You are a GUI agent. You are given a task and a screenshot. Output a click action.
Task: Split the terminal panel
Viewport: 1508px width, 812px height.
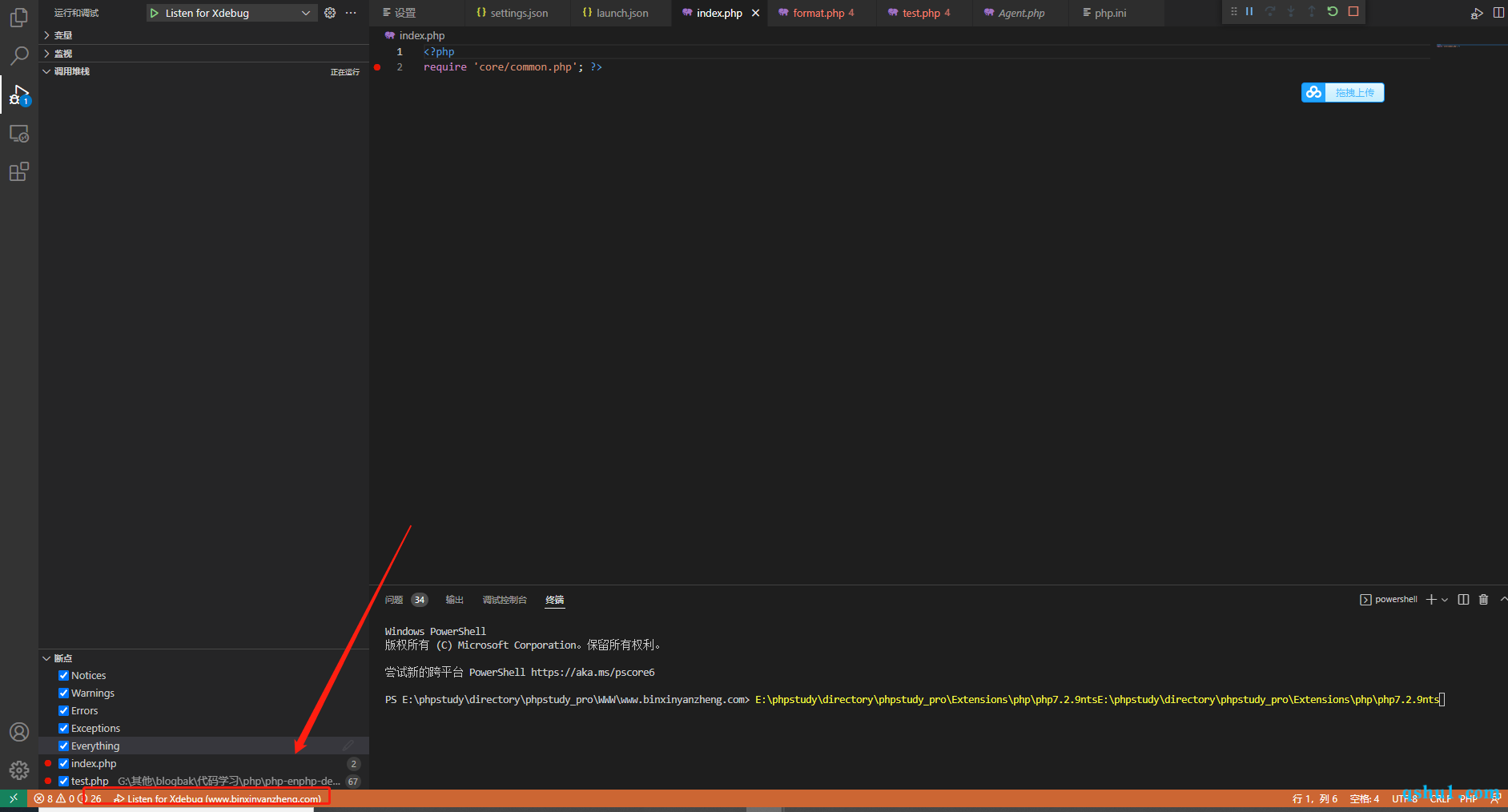point(1463,599)
